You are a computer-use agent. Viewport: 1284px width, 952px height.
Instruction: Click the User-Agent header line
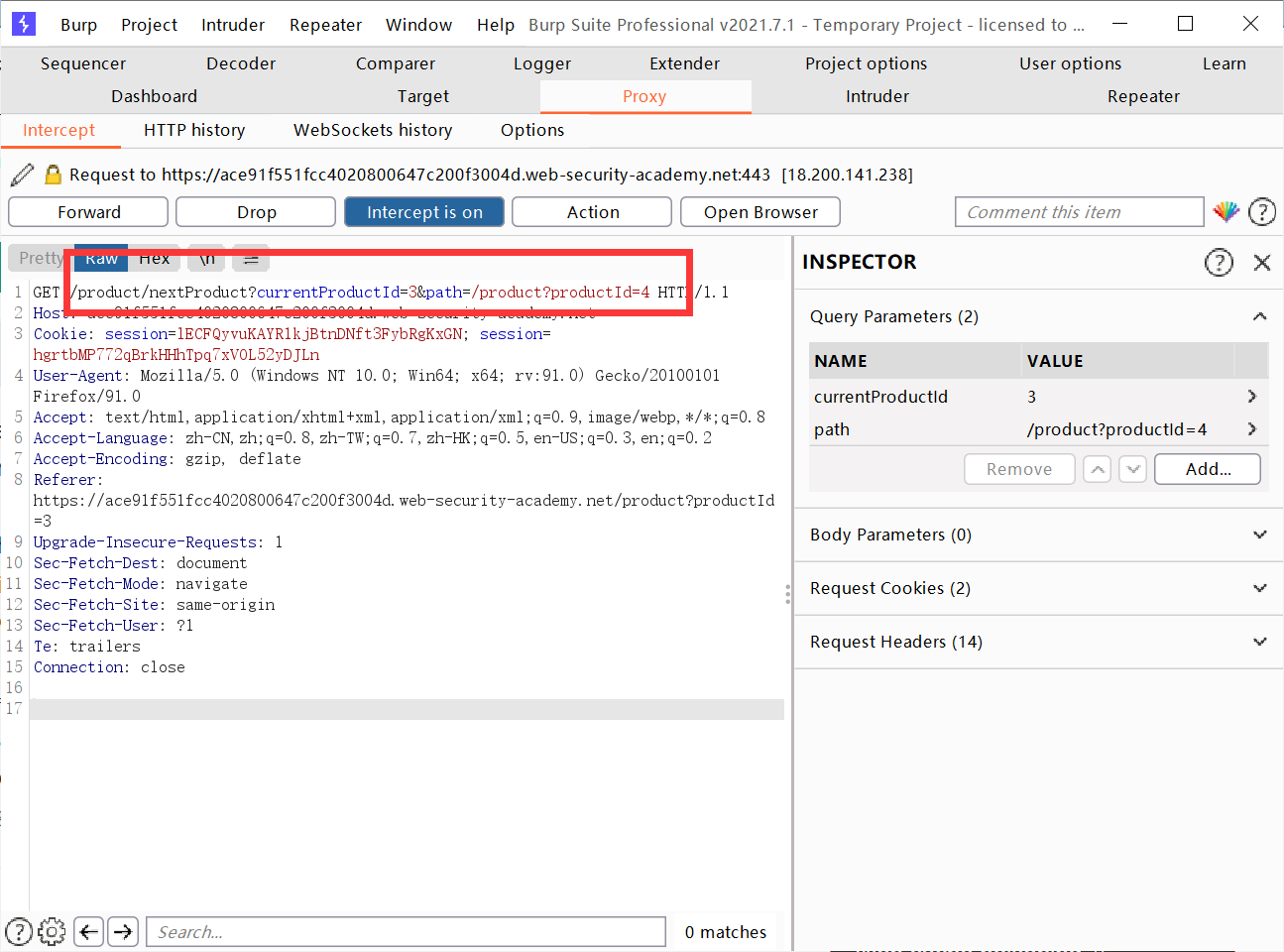coord(377,386)
